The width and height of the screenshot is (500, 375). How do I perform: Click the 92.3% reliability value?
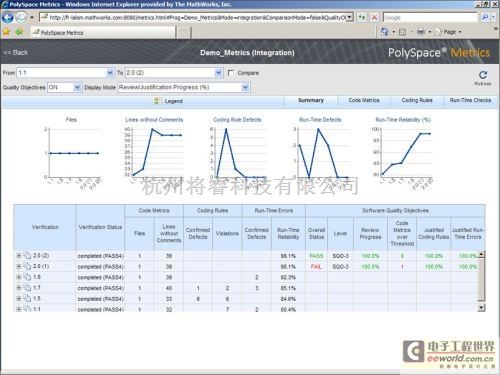tap(288, 277)
